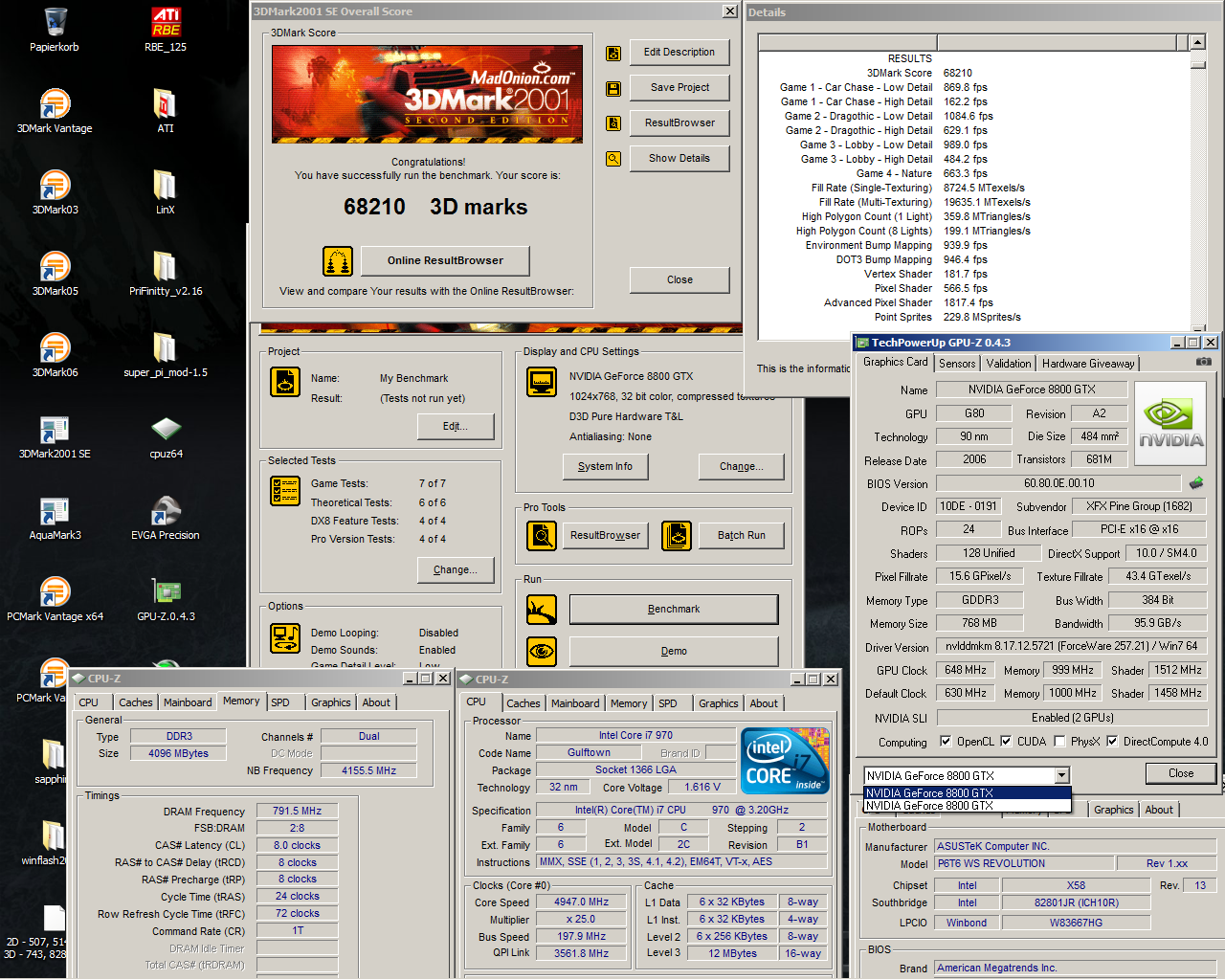
Task: Click the Edit Description icon
Action: tap(613, 53)
